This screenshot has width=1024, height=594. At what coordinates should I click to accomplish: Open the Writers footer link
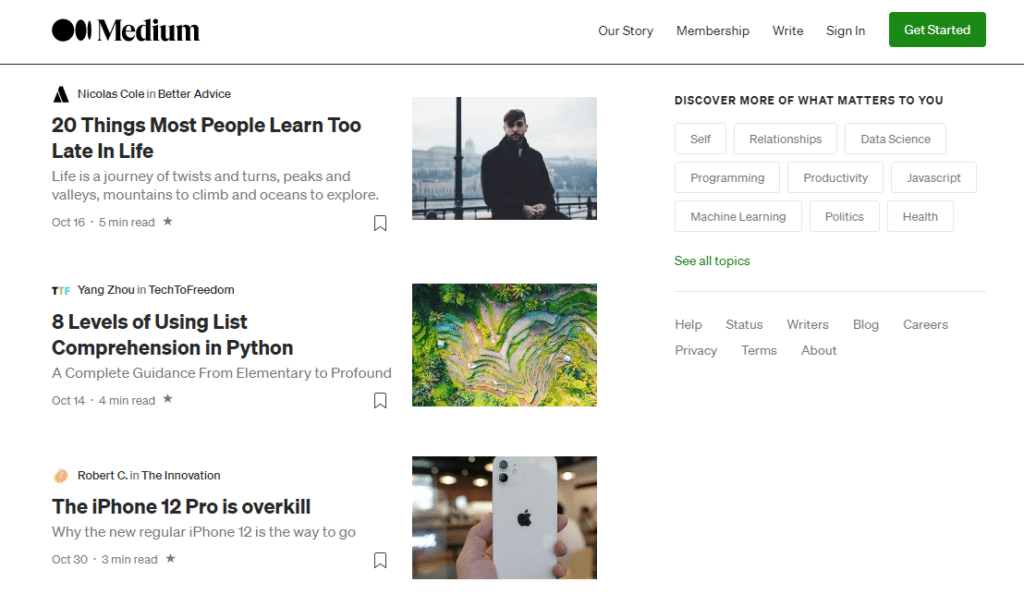[x=807, y=324]
